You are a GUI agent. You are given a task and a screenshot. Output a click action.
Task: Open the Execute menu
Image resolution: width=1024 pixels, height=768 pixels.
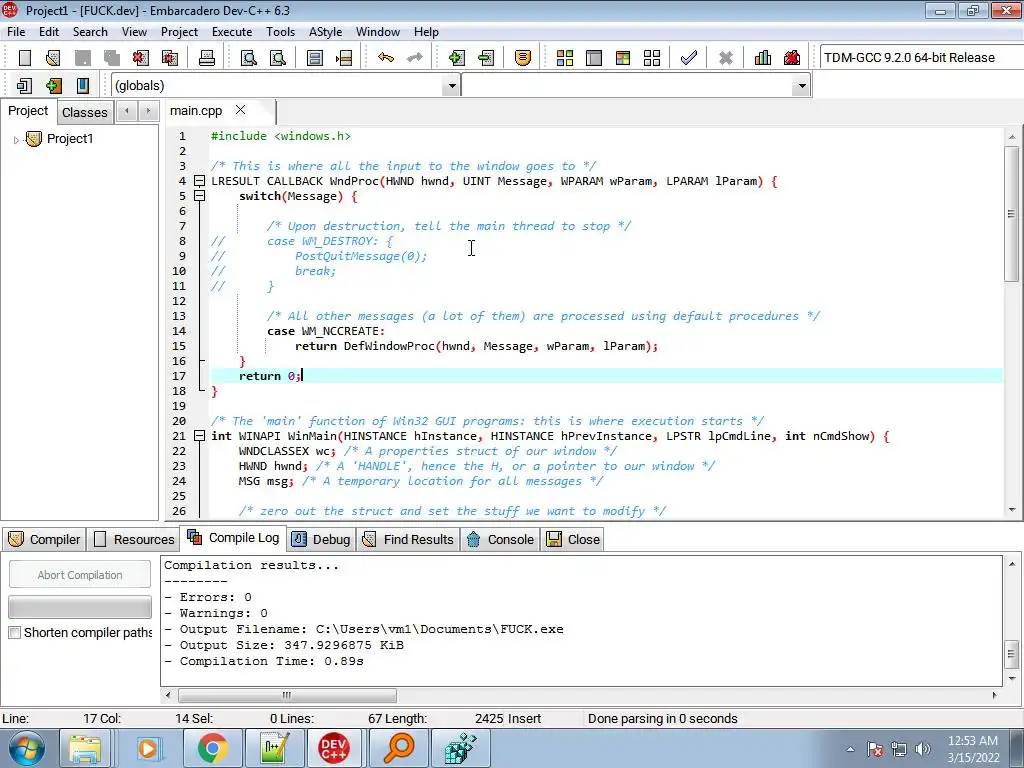pyautogui.click(x=232, y=32)
